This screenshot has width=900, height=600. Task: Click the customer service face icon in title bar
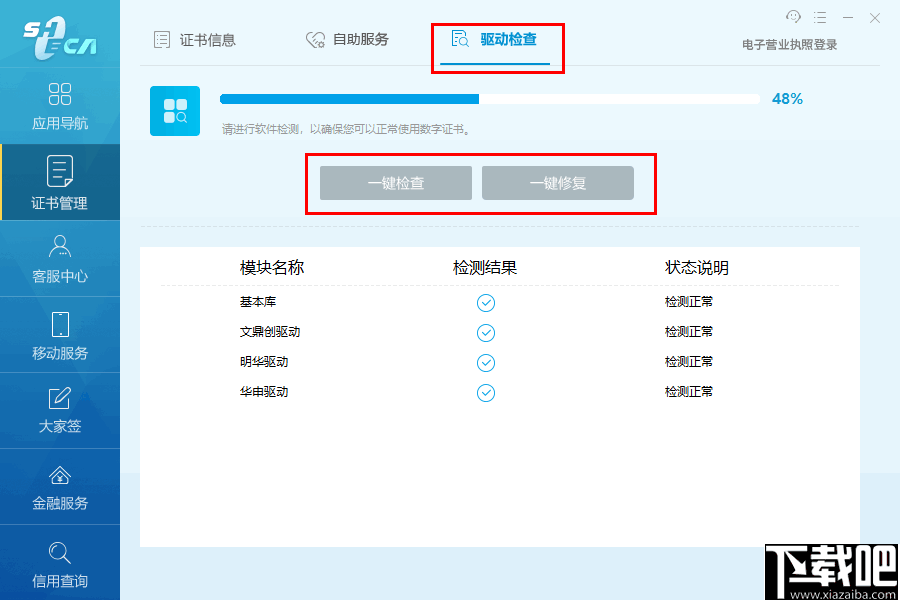coord(793,17)
